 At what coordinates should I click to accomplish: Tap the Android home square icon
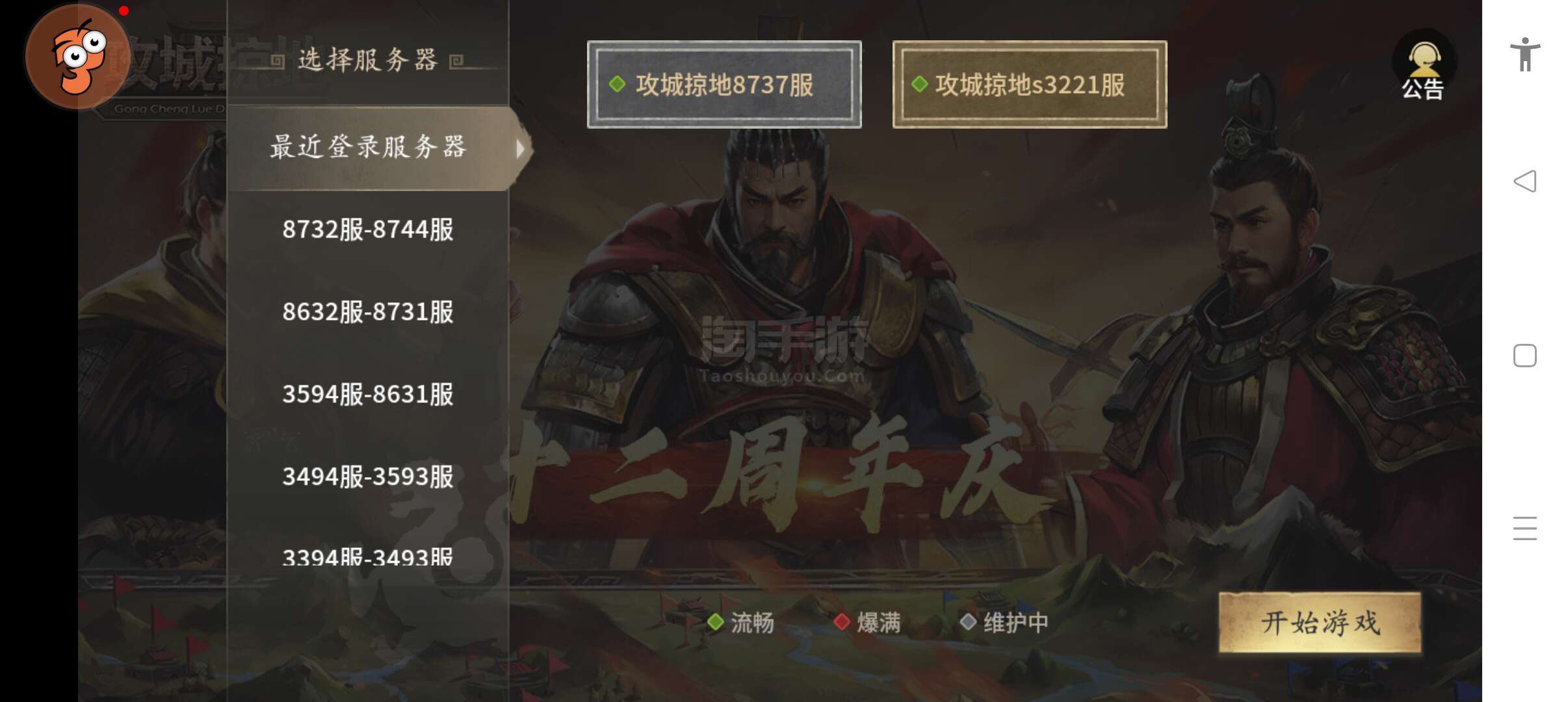1524,356
